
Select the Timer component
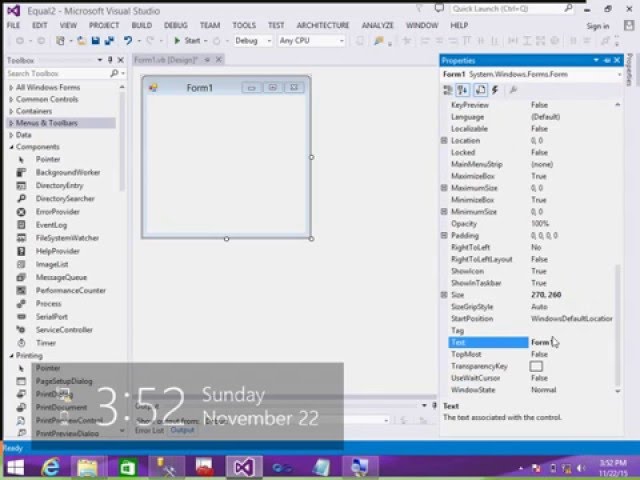(45, 343)
